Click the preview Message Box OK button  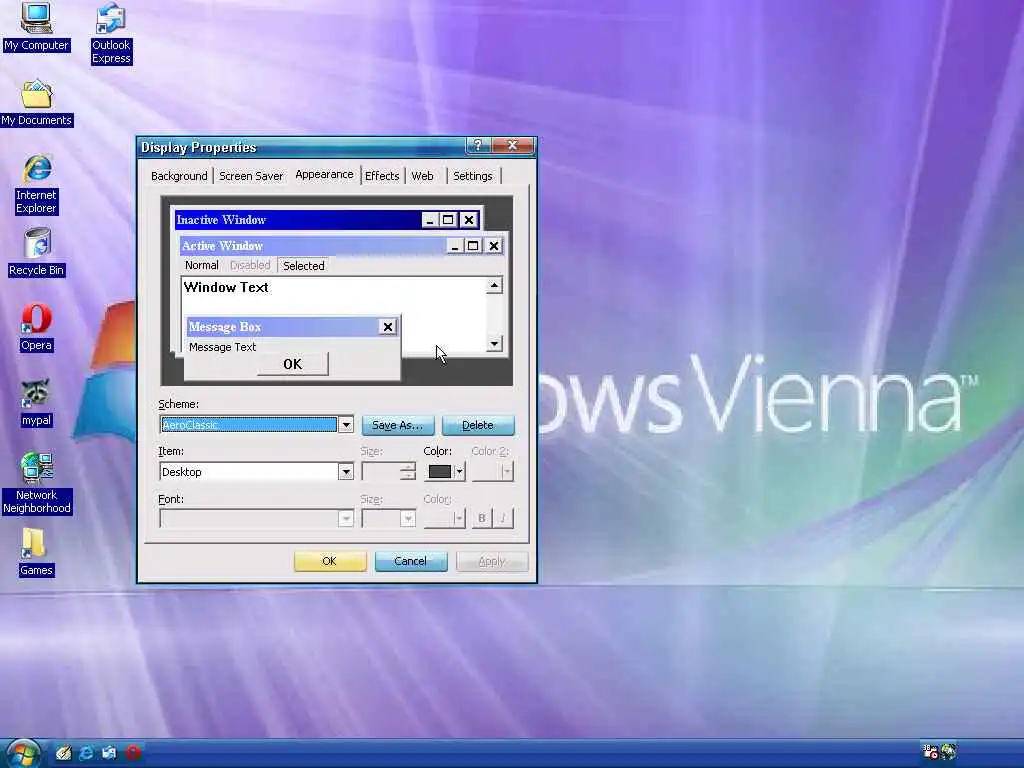pyautogui.click(x=293, y=364)
